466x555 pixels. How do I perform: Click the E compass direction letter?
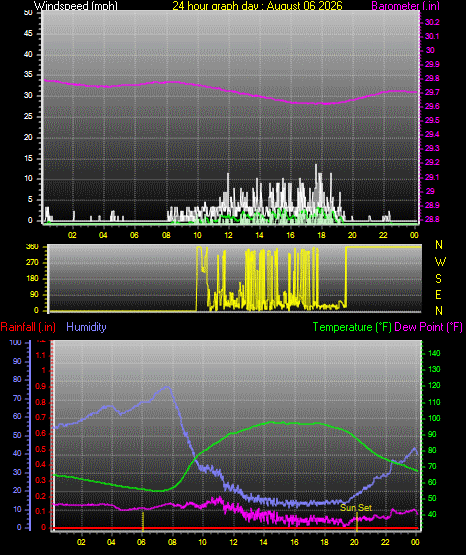tap(438, 294)
